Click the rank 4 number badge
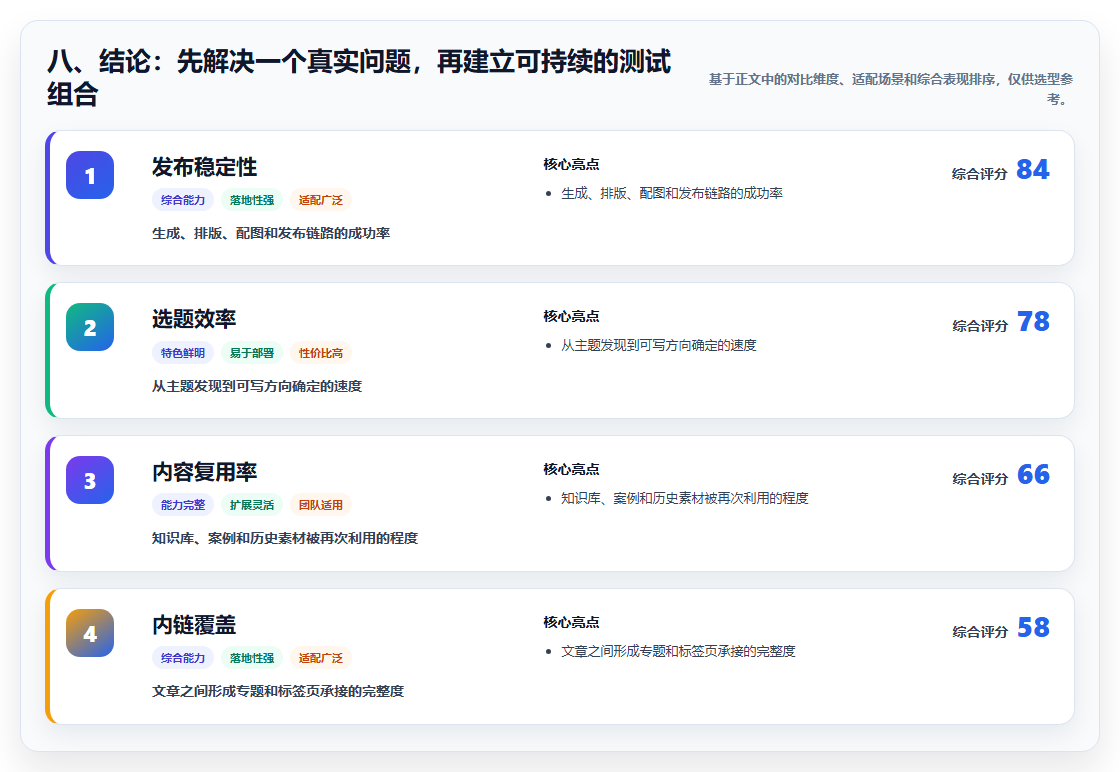 click(x=90, y=633)
